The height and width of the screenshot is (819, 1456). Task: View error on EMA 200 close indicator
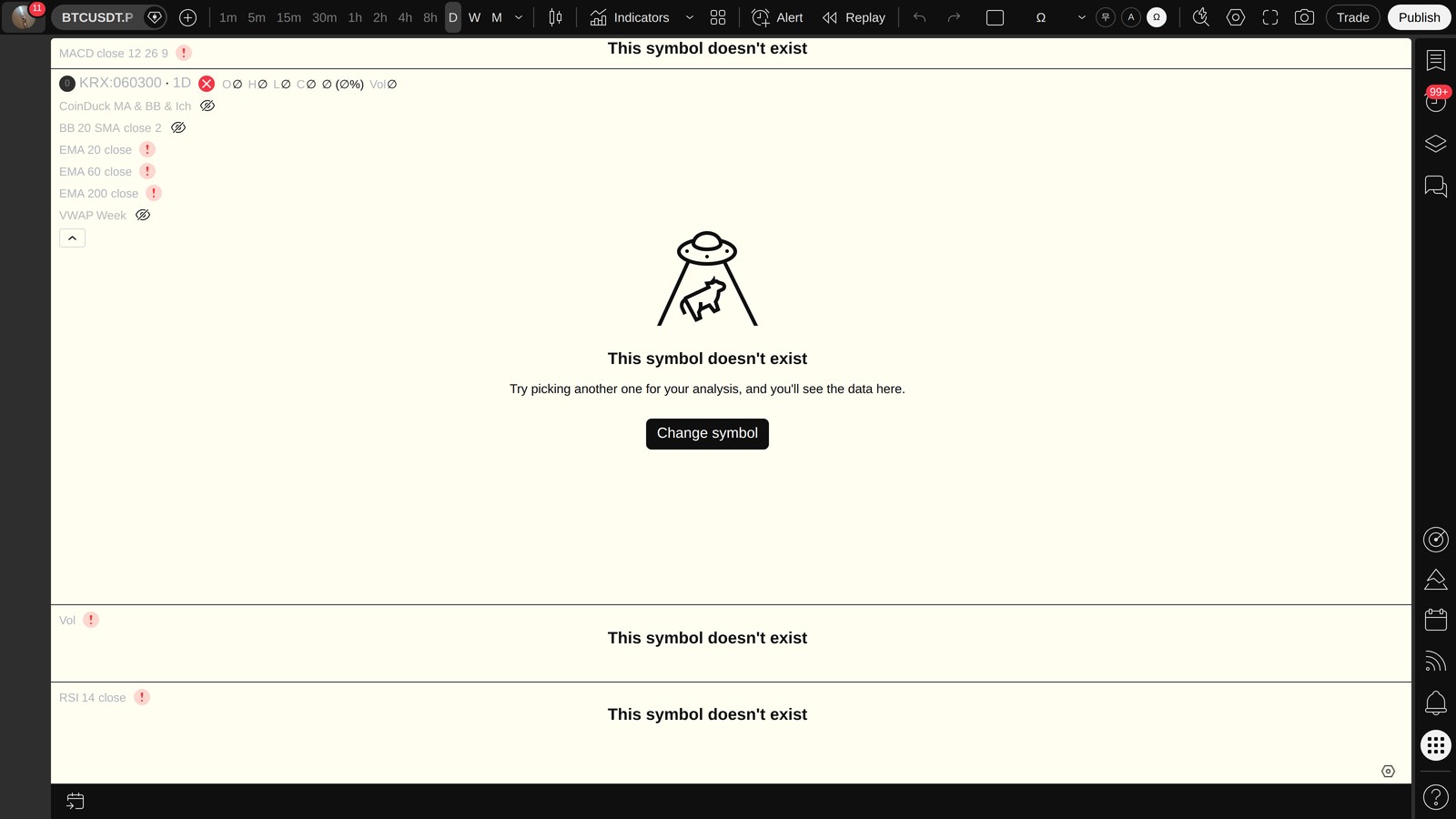tap(154, 193)
